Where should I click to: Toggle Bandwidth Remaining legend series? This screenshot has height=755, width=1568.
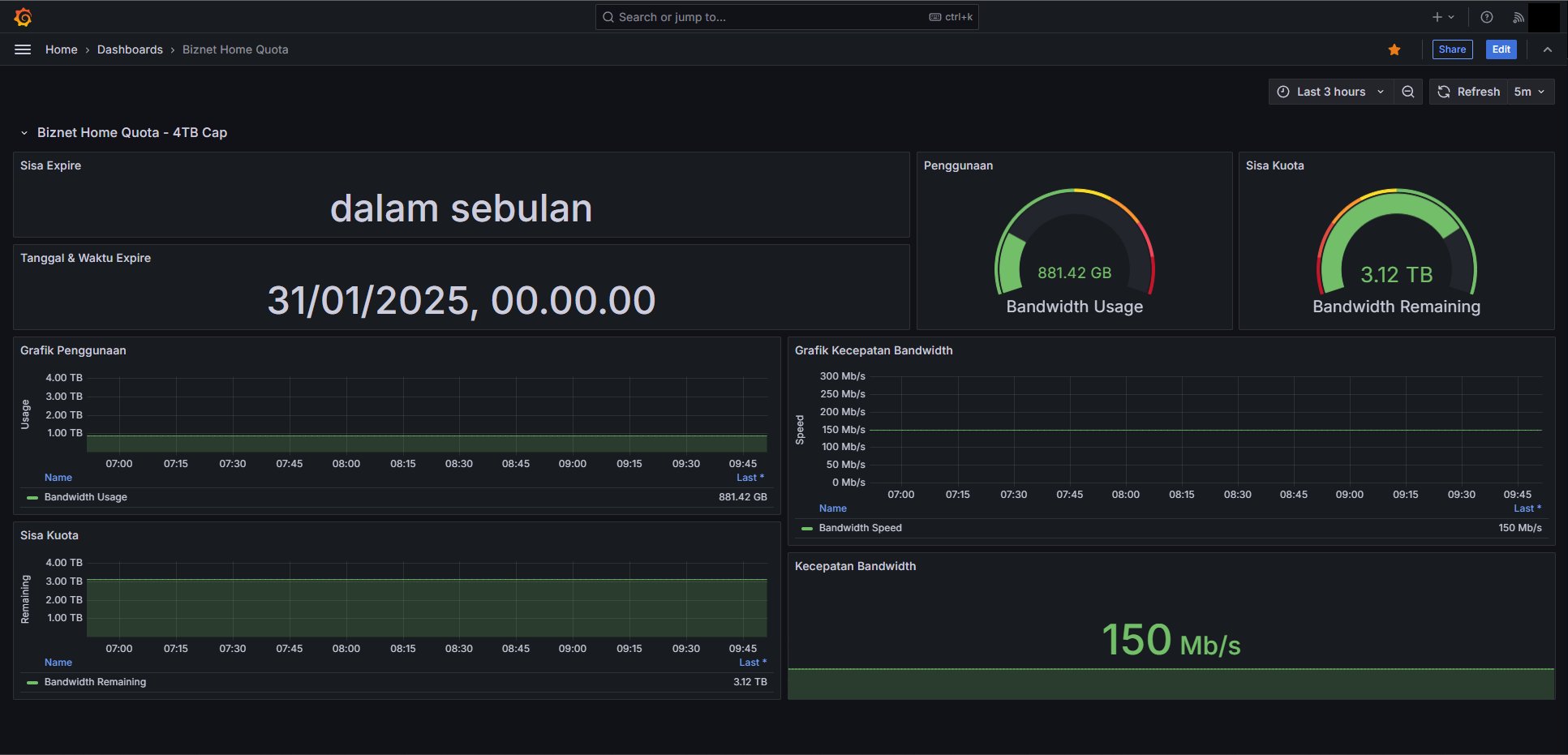pyautogui.click(x=96, y=682)
